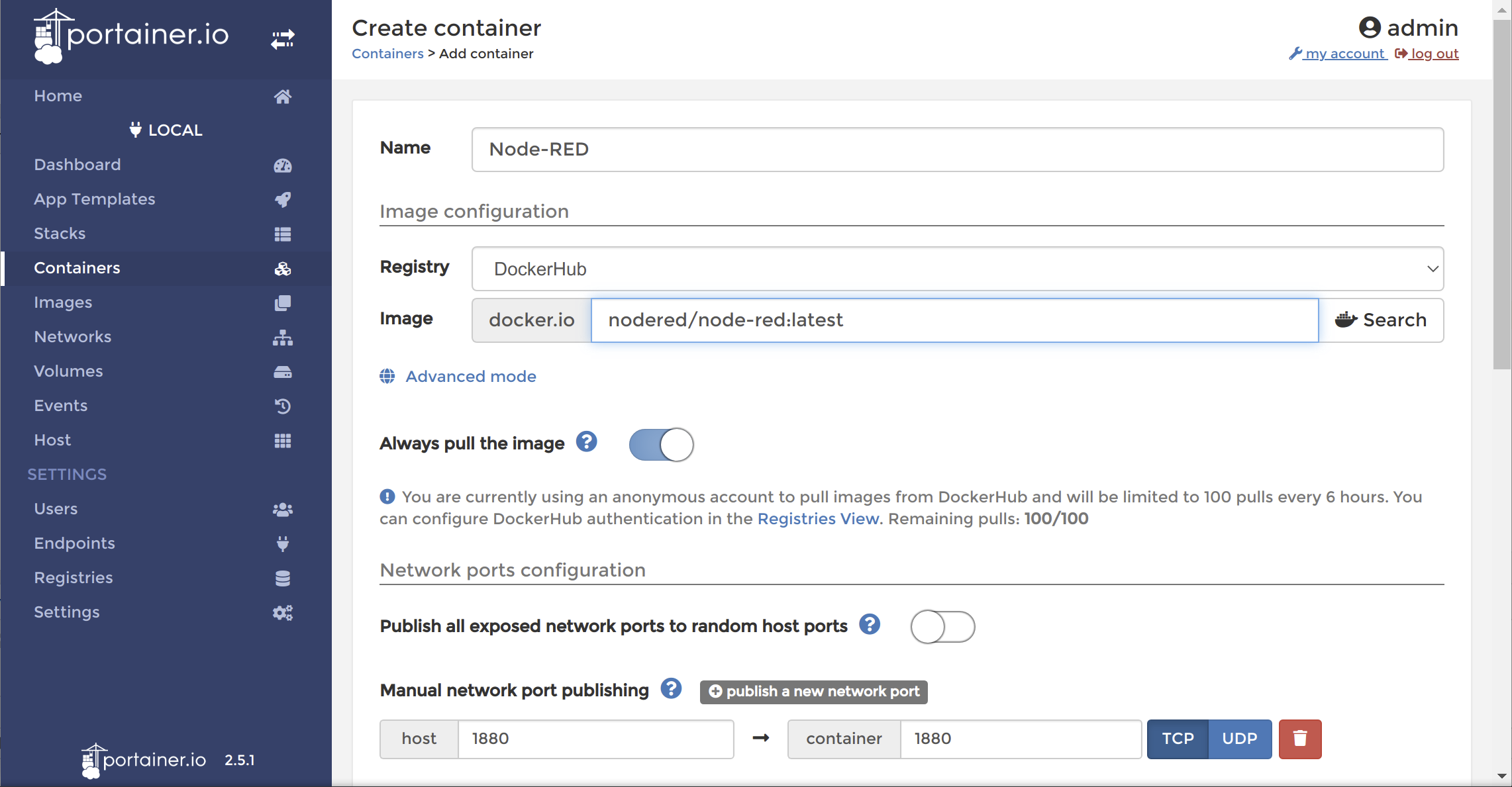Click the sidebar collapse arrows icon
The image size is (1512, 787).
pyautogui.click(x=283, y=39)
